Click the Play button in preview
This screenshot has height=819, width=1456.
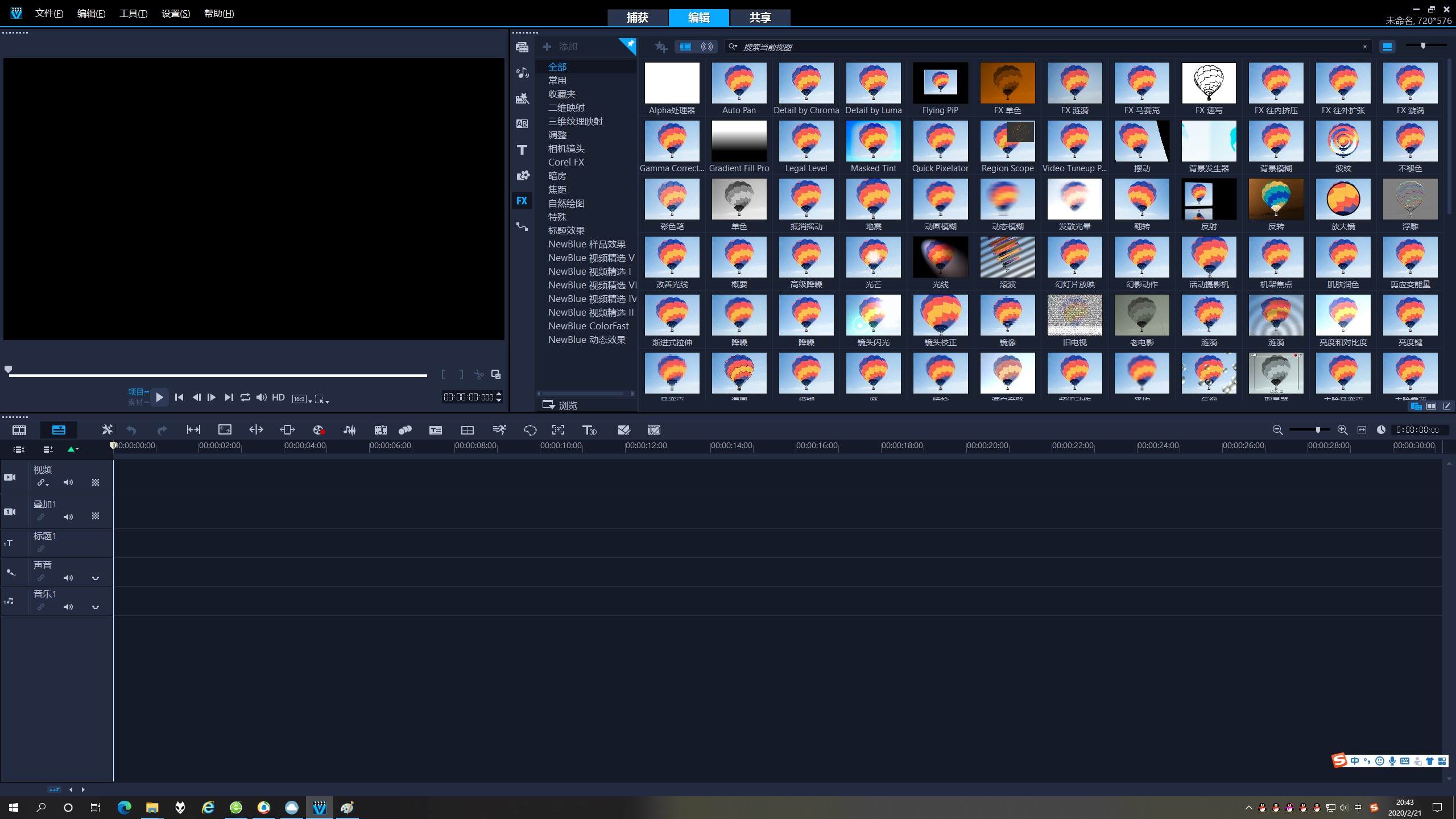click(x=160, y=397)
